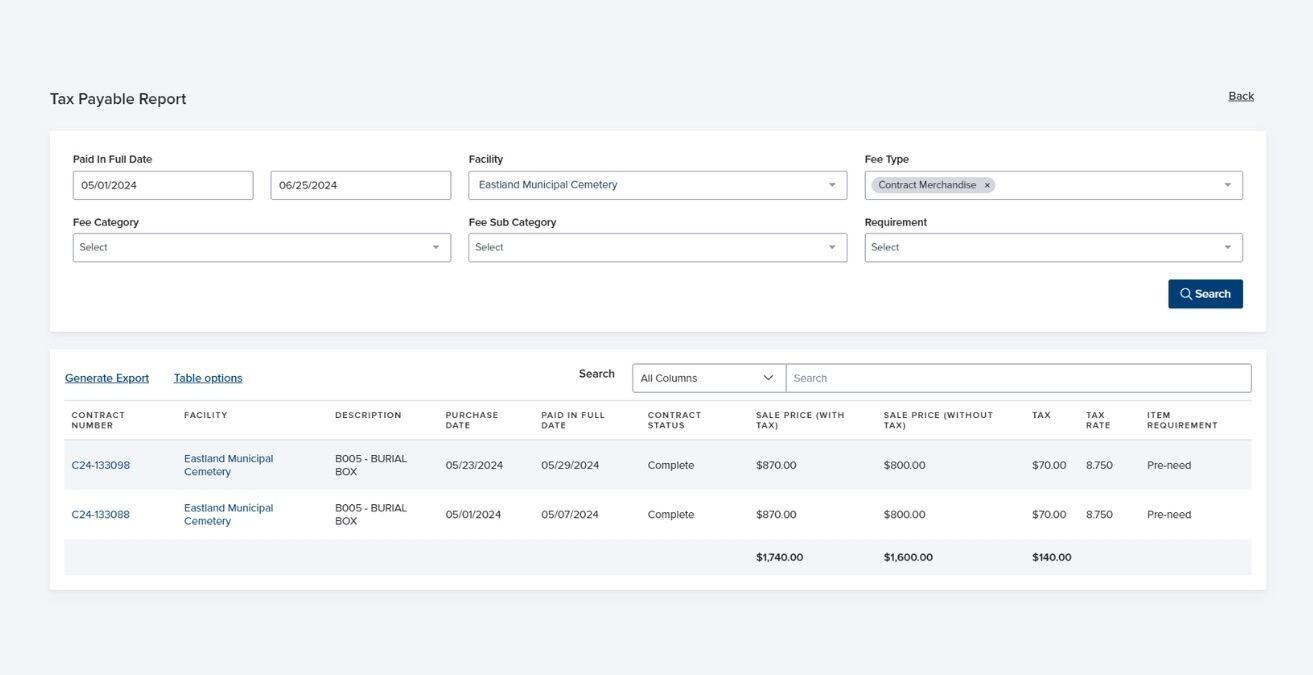Click the Tax Payable Report heading

pos(118,99)
